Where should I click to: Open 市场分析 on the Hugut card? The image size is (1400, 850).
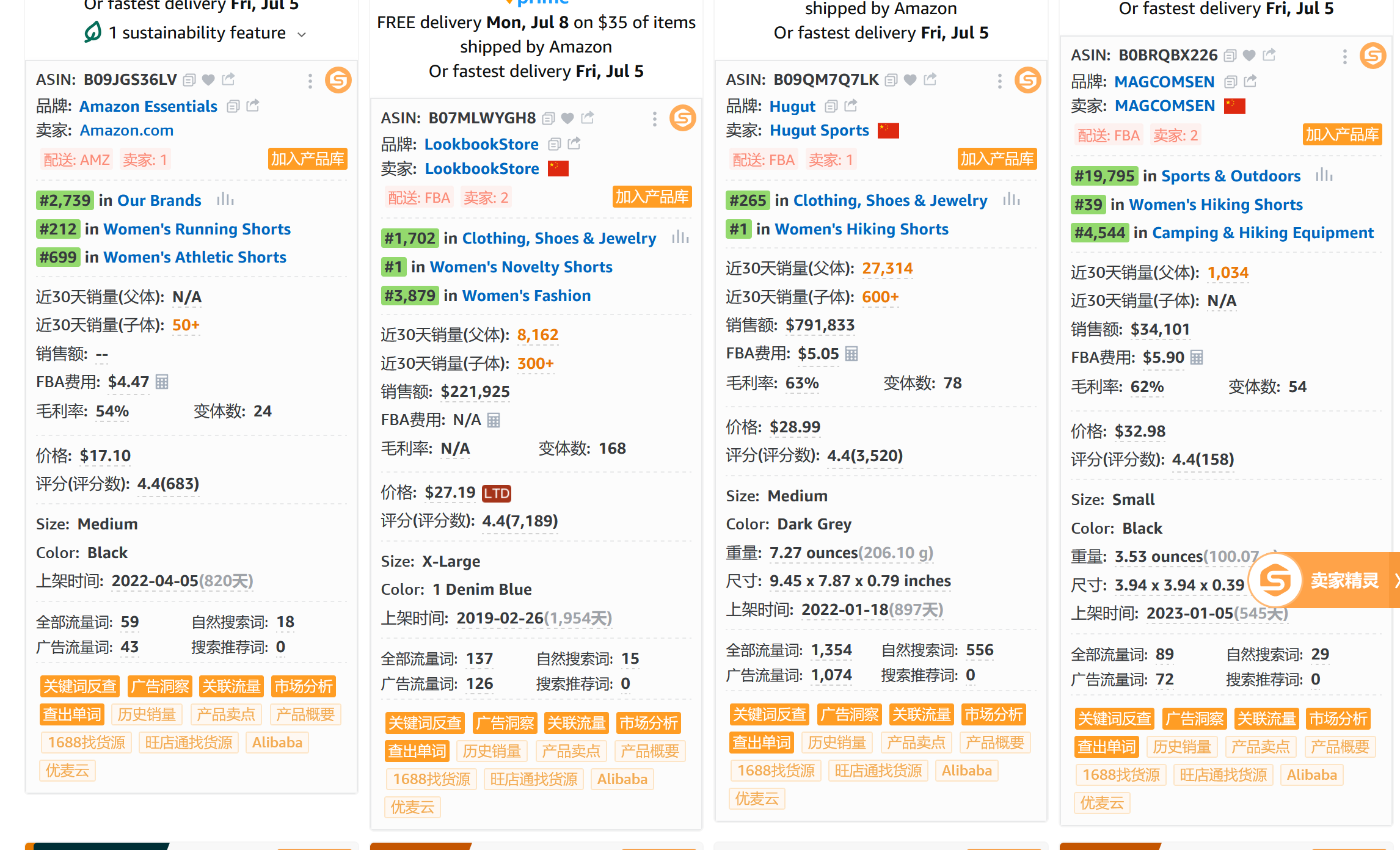(x=993, y=714)
